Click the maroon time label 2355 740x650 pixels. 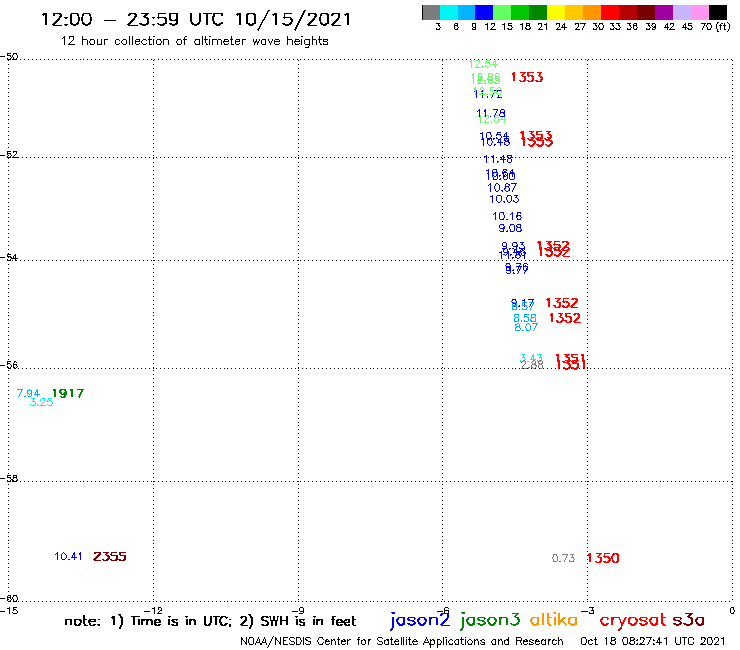click(109, 557)
